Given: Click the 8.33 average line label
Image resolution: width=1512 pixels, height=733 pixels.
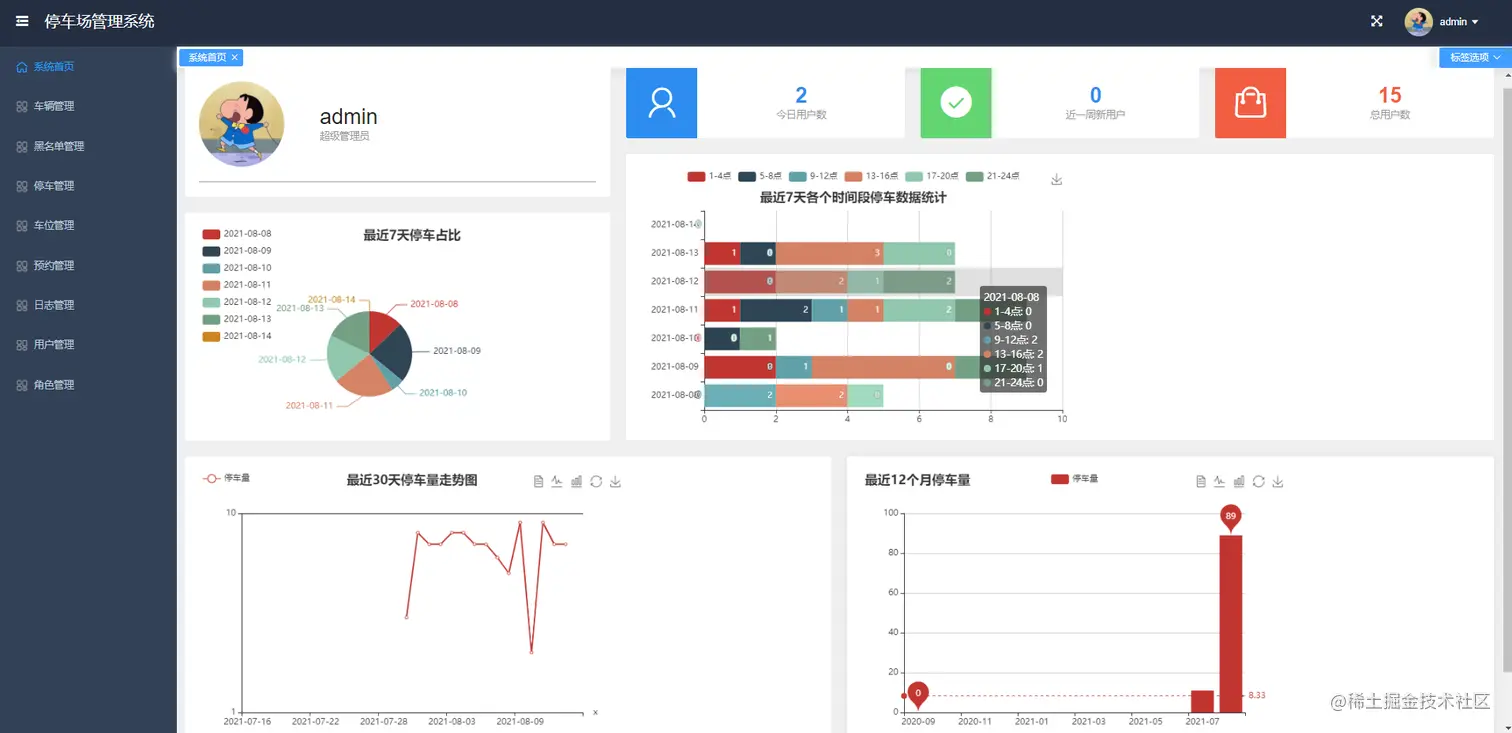Looking at the screenshot, I should (x=1258, y=695).
